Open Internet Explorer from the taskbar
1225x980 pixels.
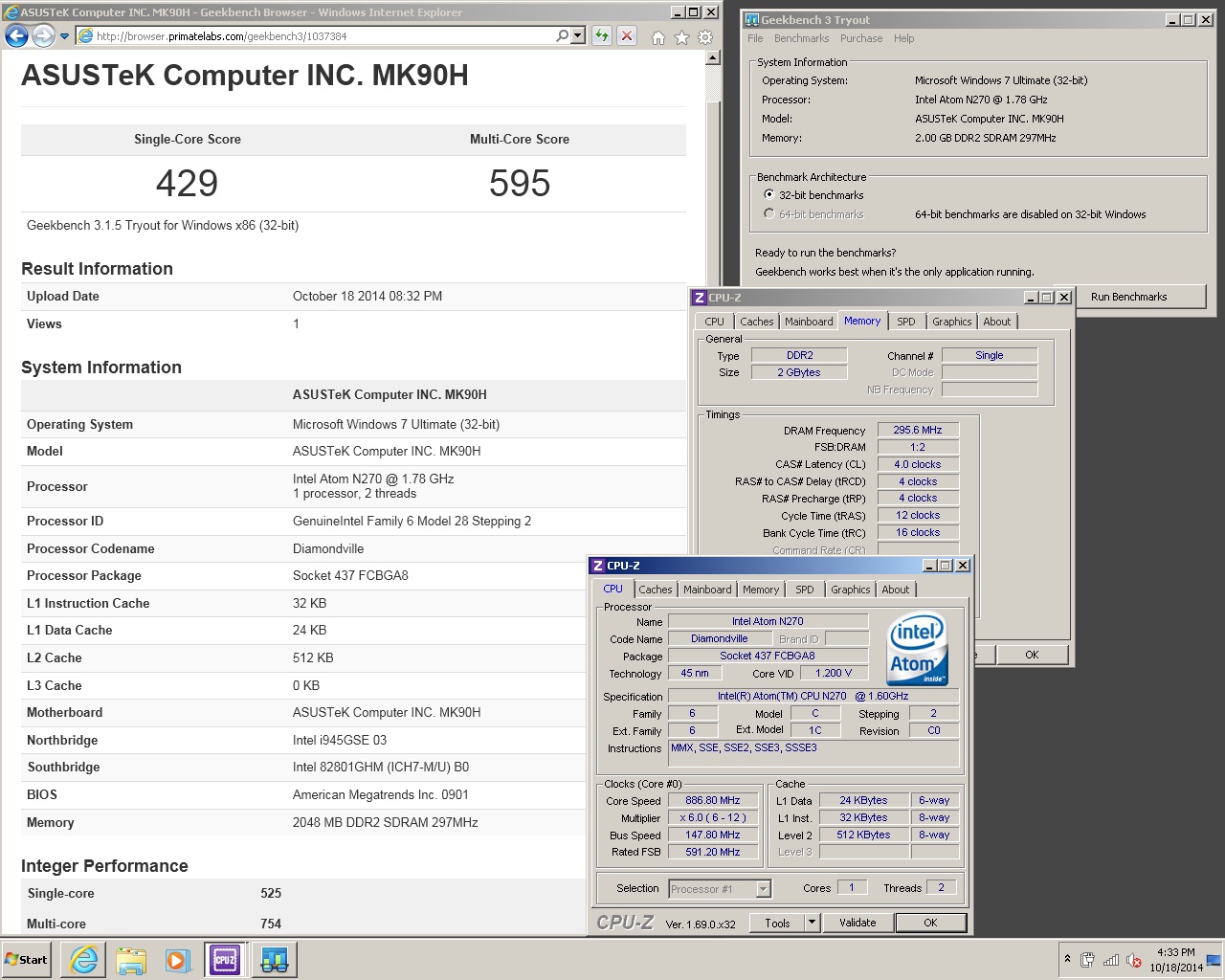point(84,960)
